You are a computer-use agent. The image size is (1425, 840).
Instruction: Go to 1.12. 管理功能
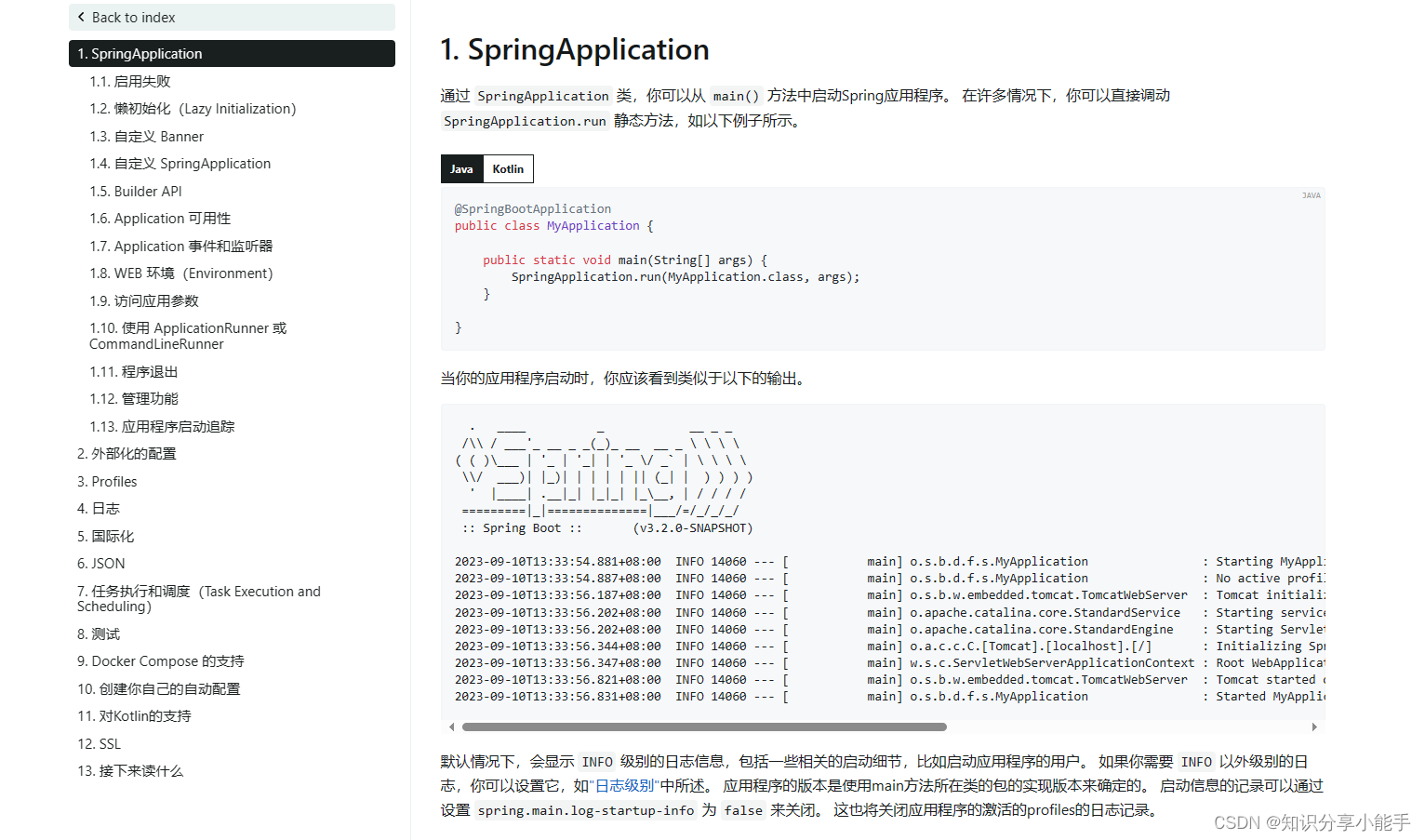[134, 399]
